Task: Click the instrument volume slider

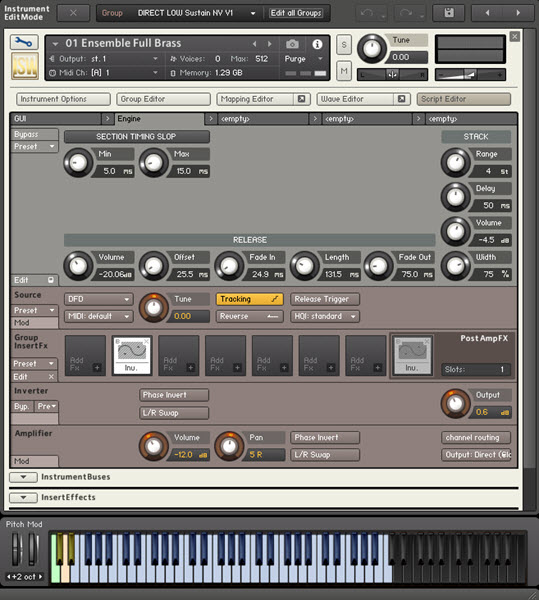Action: coord(471,75)
